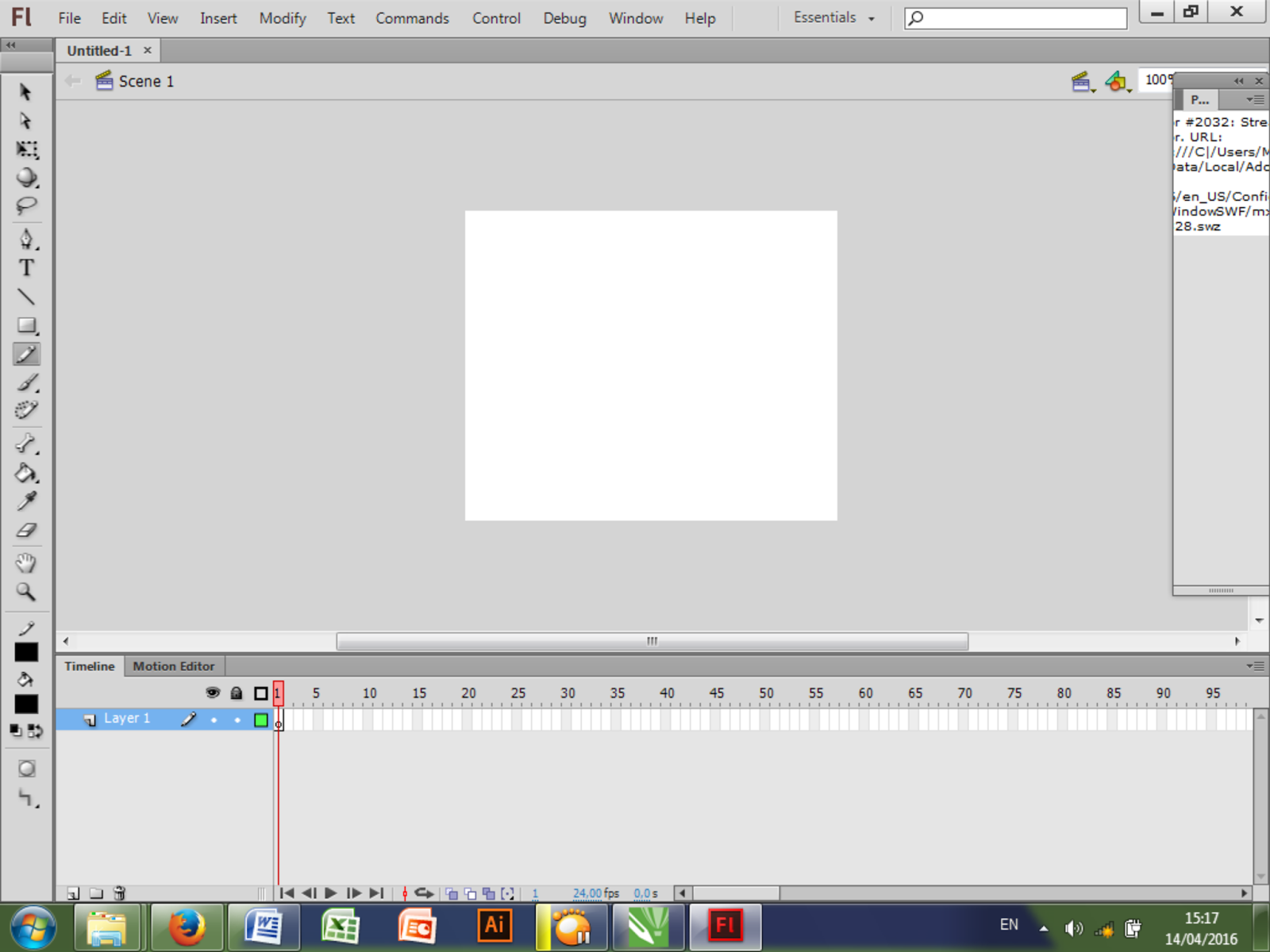This screenshot has height=952, width=1270.
Task: Play the animation from the timeline controls
Action: tap(330, 892)
